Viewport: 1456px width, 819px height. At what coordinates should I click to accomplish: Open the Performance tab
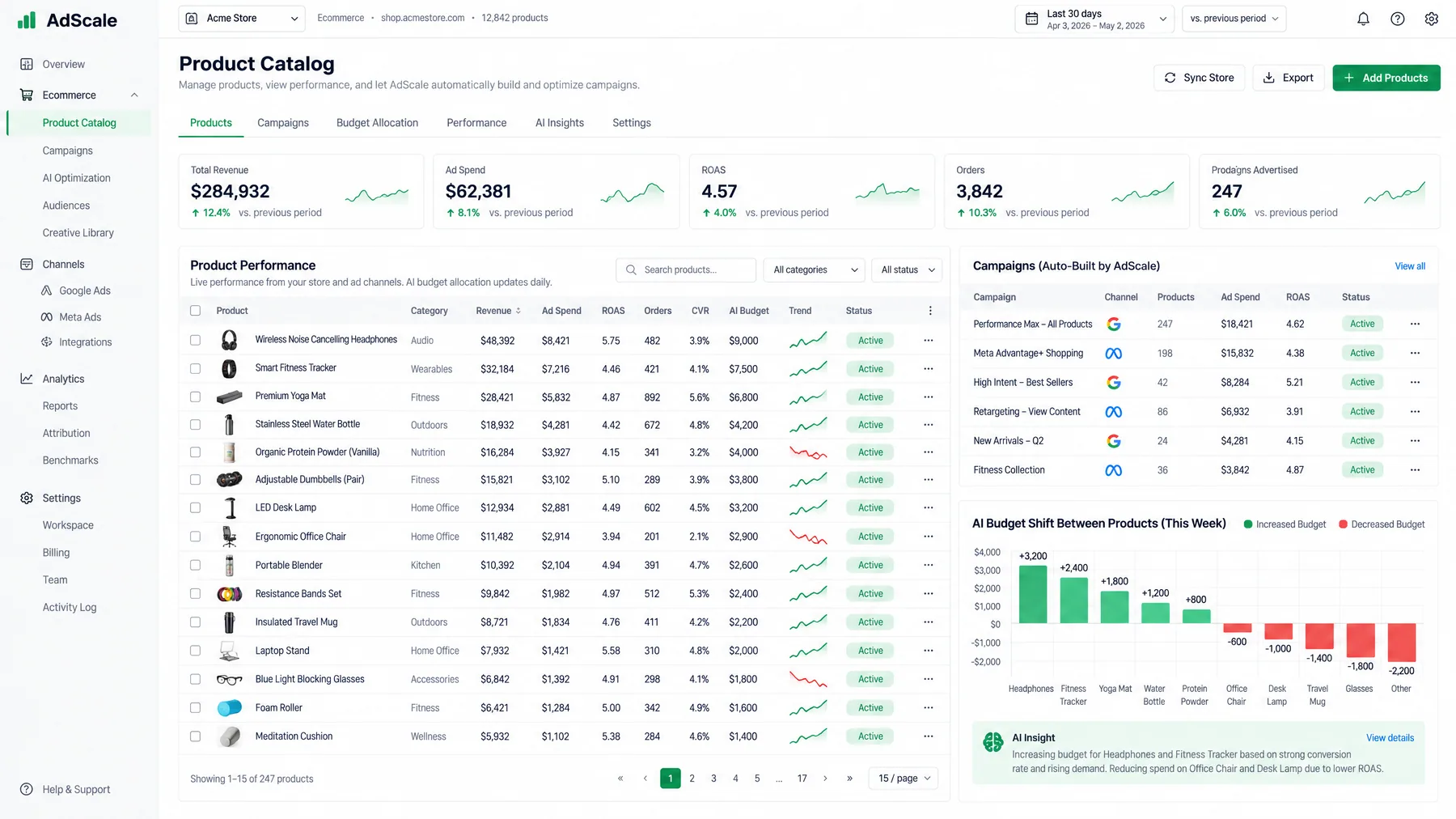click(x=476, y=123)
